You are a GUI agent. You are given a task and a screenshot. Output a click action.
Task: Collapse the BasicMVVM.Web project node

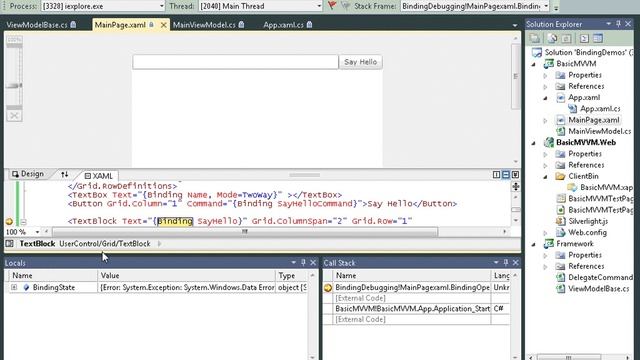pyautogui.click(x=533, y=143)
